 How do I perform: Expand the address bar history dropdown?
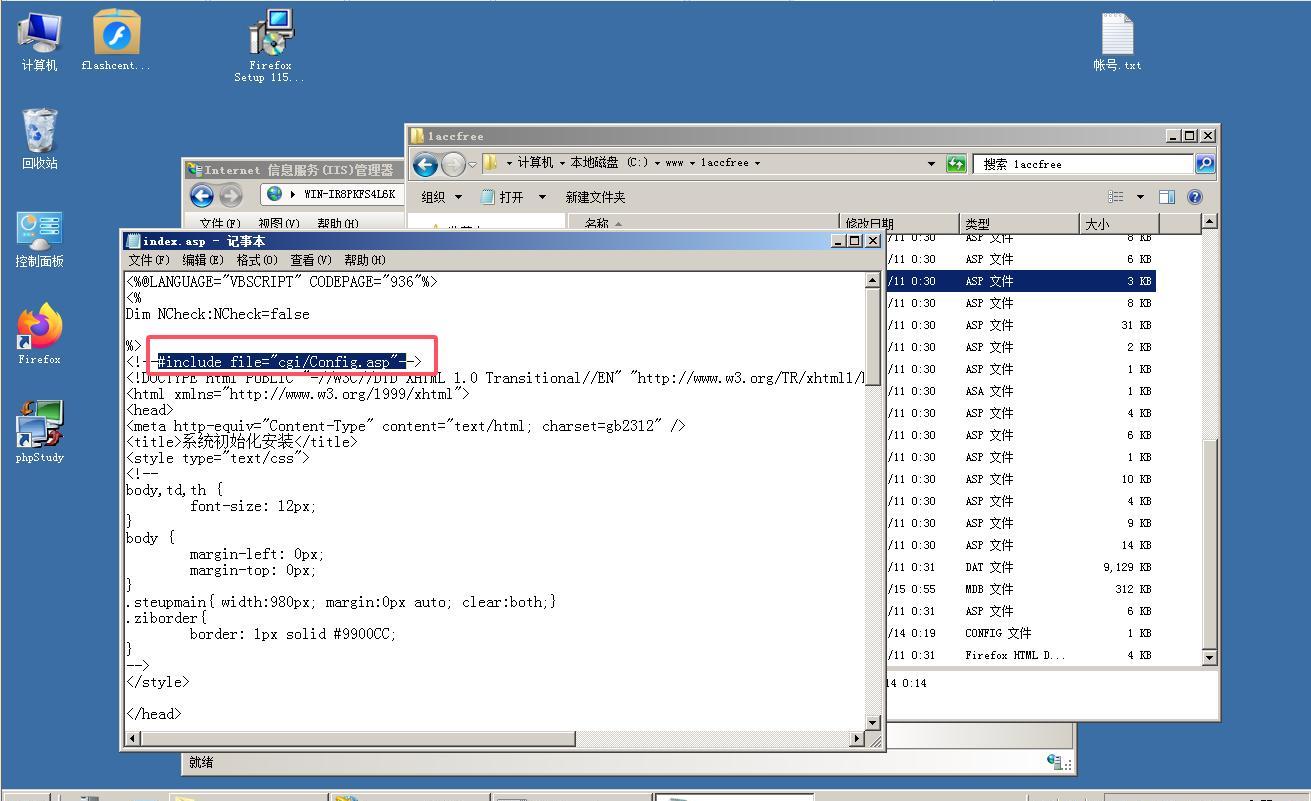(x=931, y=163)
